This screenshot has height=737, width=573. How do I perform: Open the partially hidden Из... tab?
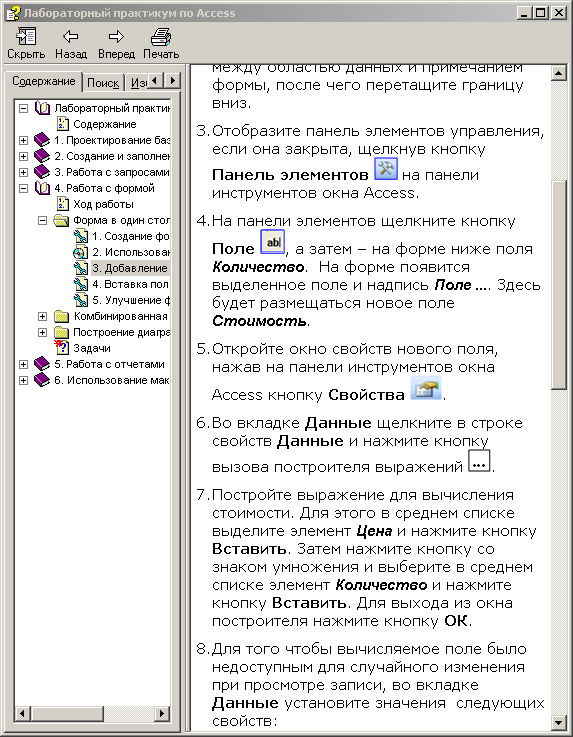(x=137, y=83)
